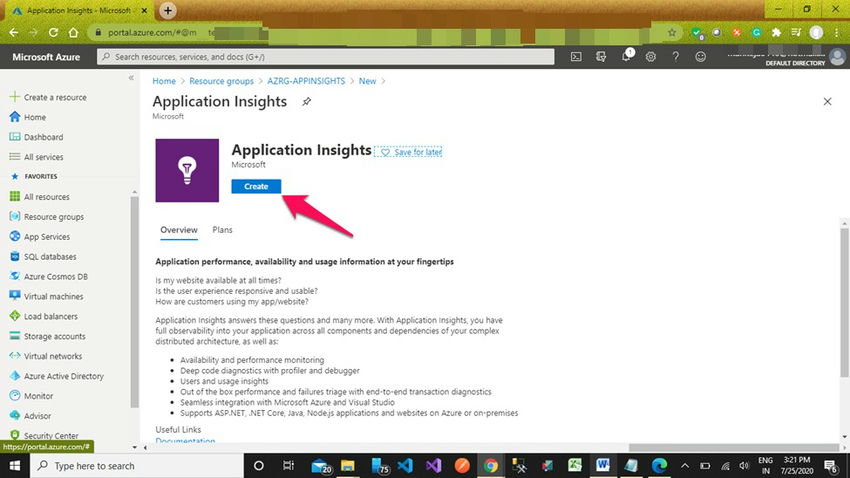Open Load balancers in sidebar
850x478 pixels.
[x=43, y=316]
